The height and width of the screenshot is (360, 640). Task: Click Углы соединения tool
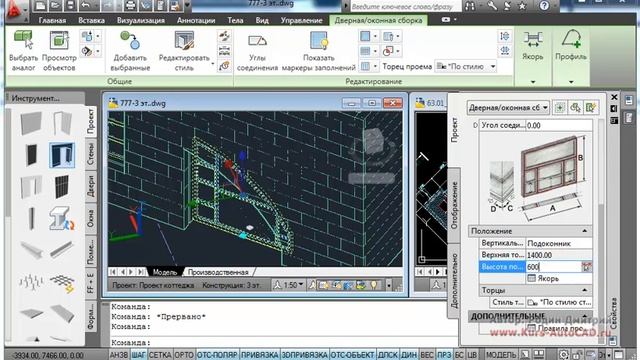coord(257,51)
